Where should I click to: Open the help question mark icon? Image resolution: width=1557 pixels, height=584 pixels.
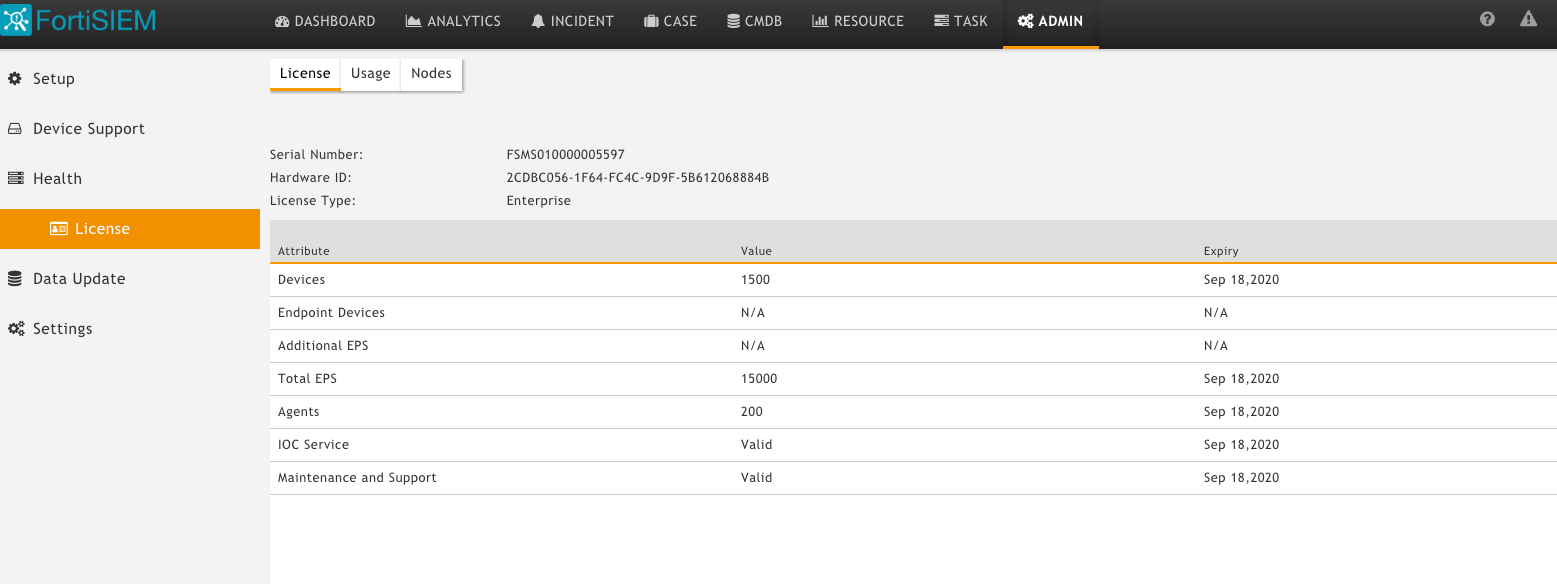click(1487, 19)
